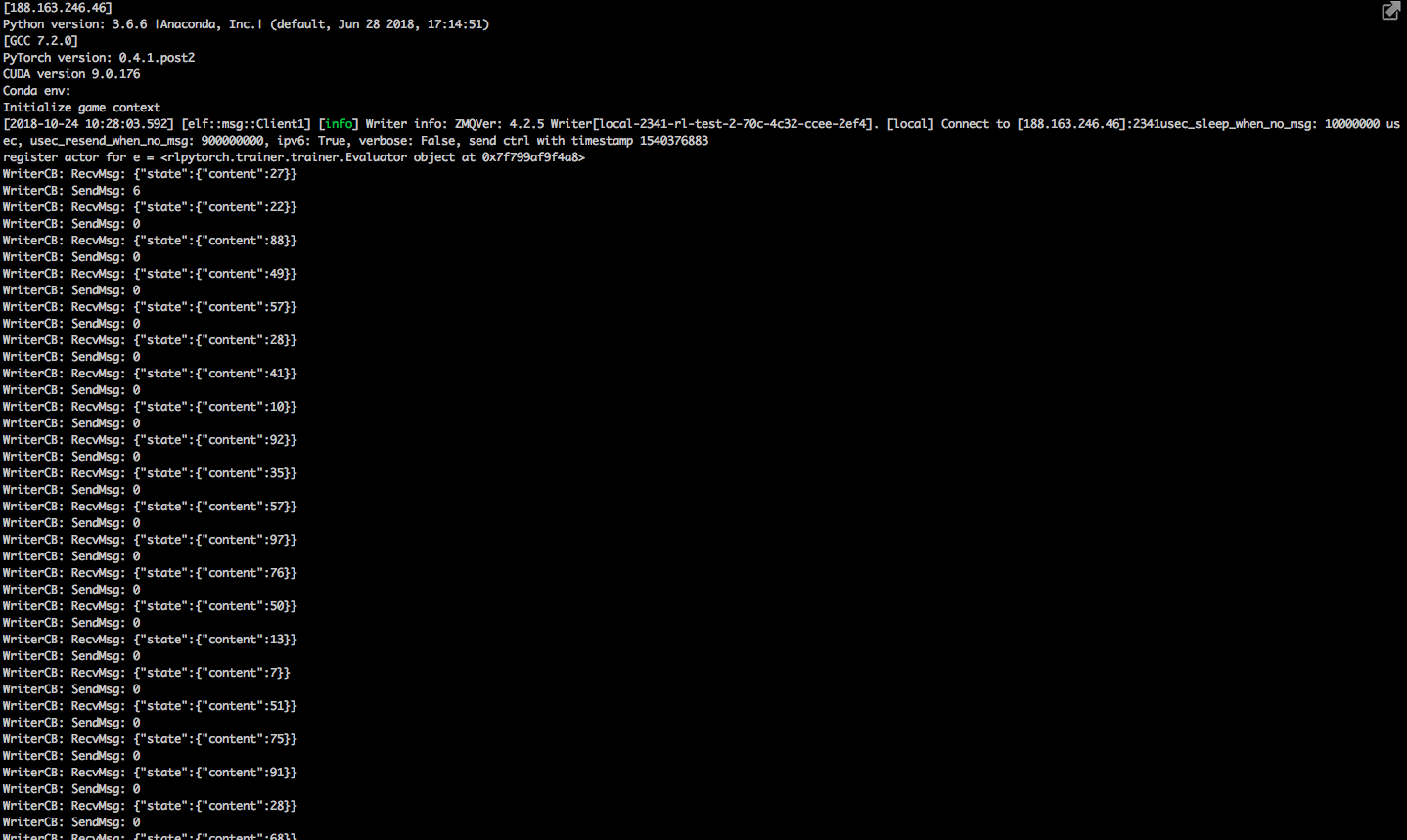Click the RecvMsg line with content 76
1407x840 pixels.
[150, 573]
